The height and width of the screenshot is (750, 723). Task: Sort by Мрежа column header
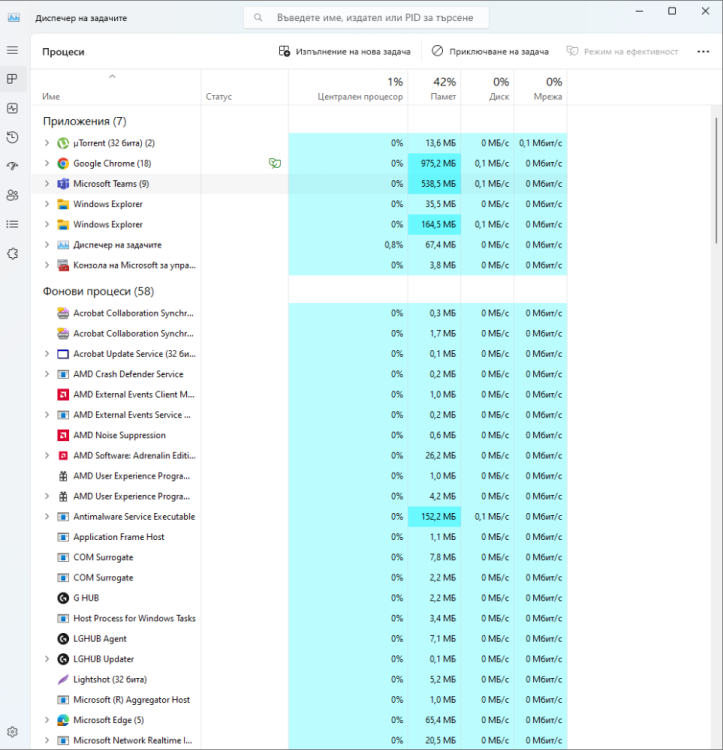[540, 88]
